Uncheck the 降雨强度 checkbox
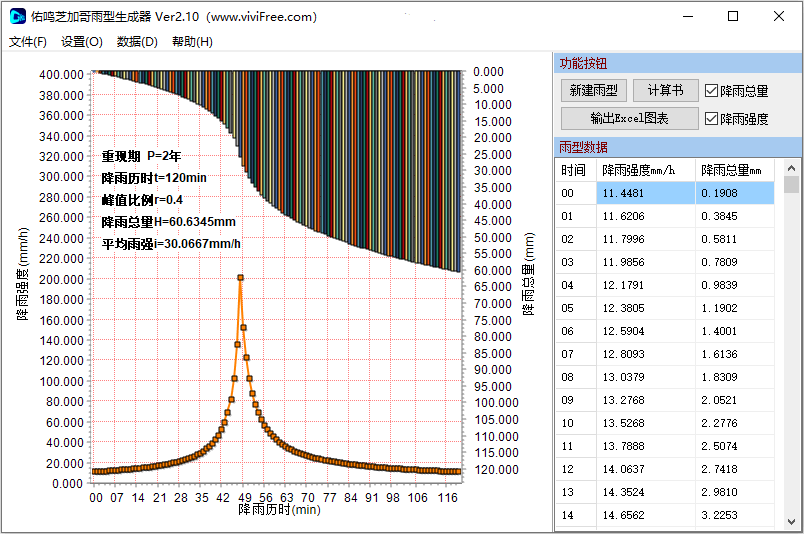Viewport: 804px width, 534px height. coord(711,119)
